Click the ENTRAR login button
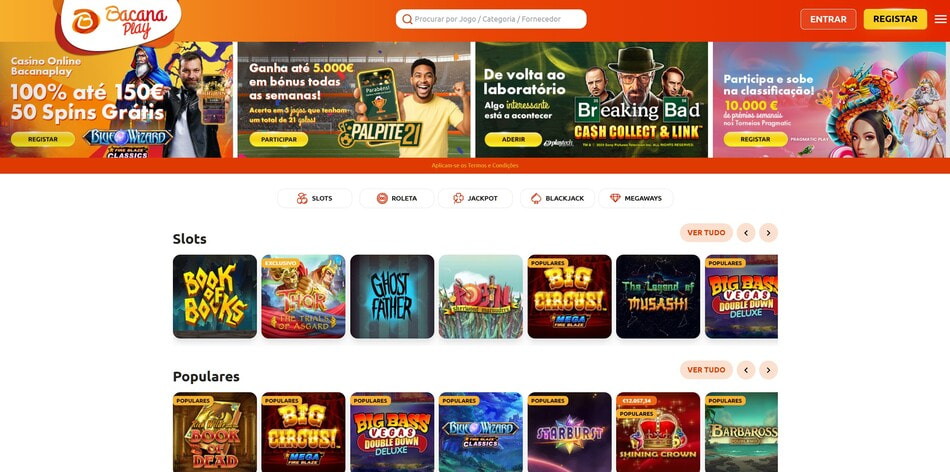The image size is (950, 472). (828, 19)
